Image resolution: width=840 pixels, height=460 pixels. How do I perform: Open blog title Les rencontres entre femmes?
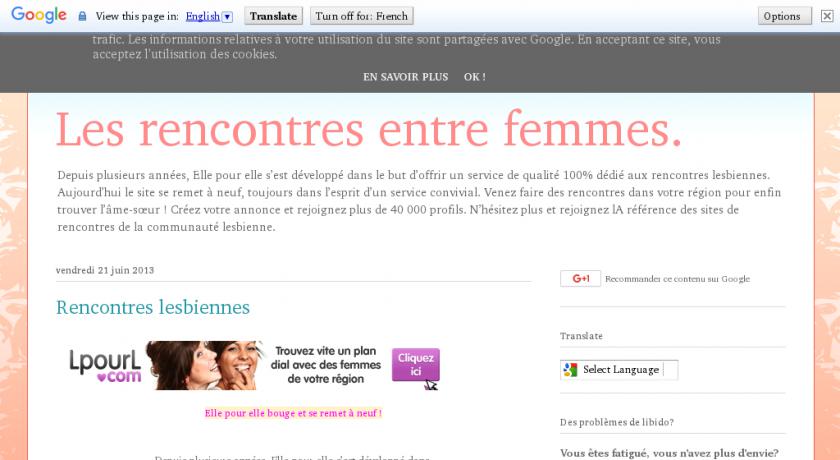[x=369, y=129]
